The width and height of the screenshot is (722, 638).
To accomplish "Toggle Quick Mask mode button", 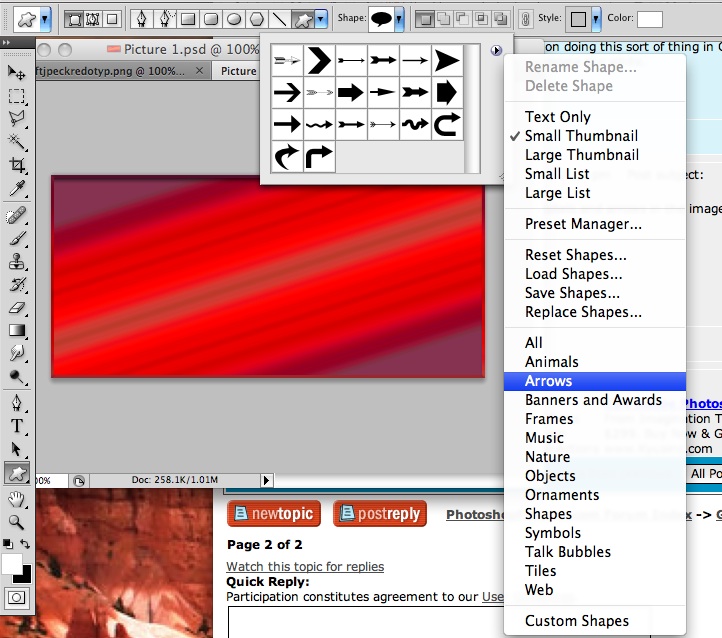I will tap(17, 598).
